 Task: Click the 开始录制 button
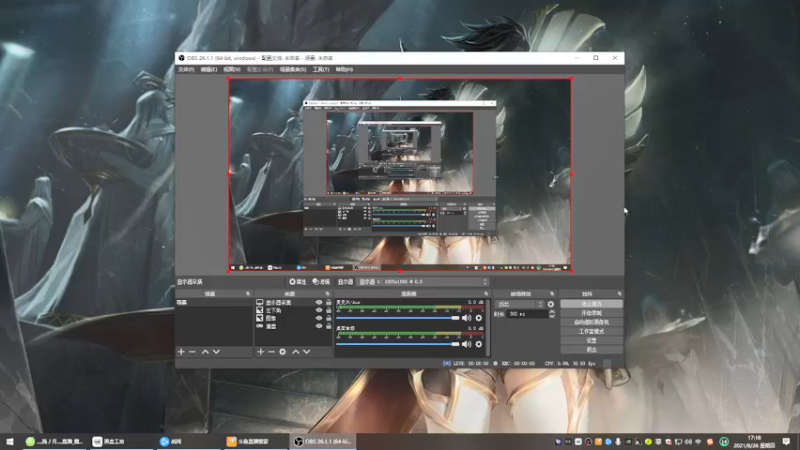pos(591,313)
